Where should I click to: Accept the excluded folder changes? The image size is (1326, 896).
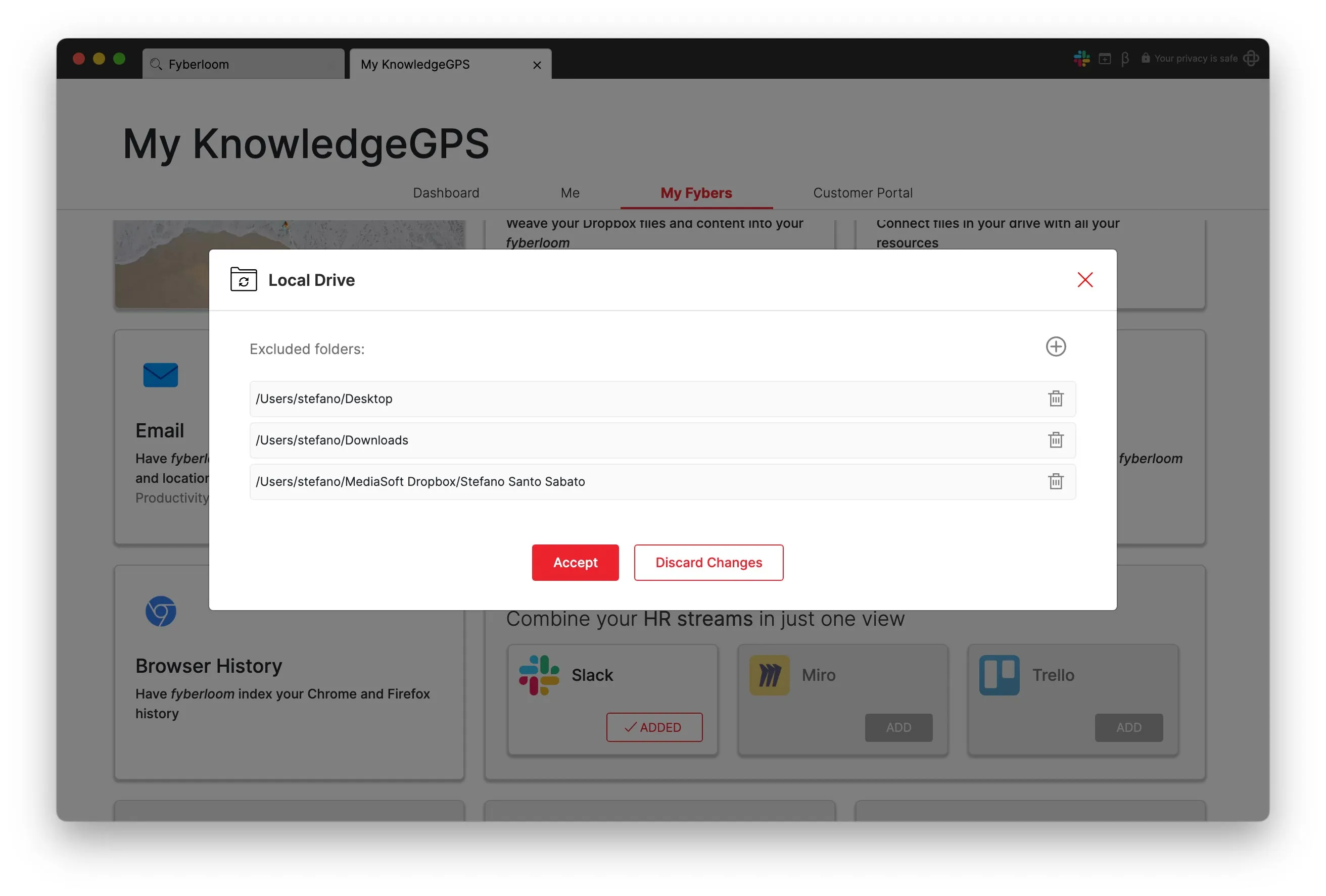click(575, 562)
